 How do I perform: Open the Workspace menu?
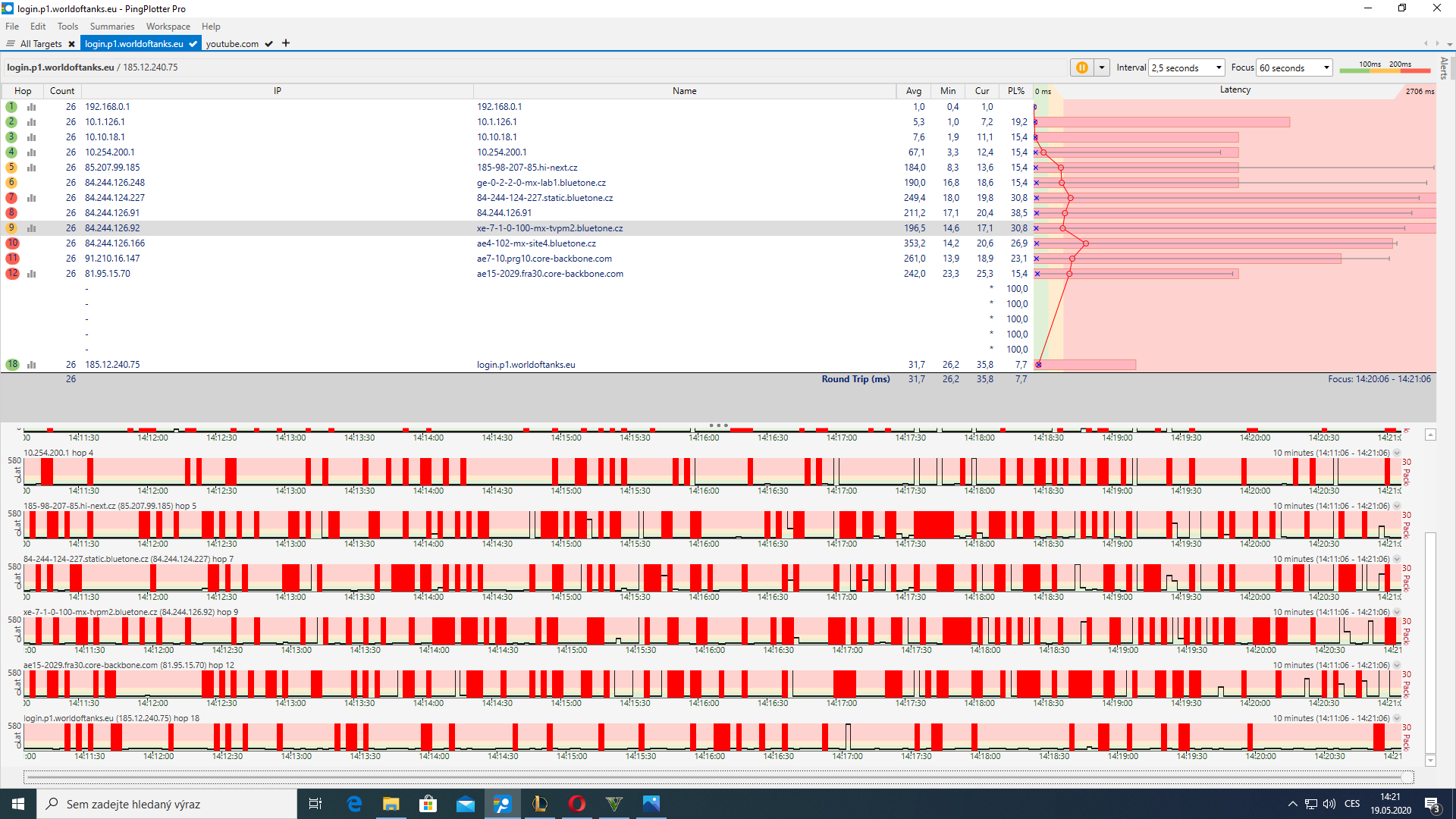tap(168, 27)
